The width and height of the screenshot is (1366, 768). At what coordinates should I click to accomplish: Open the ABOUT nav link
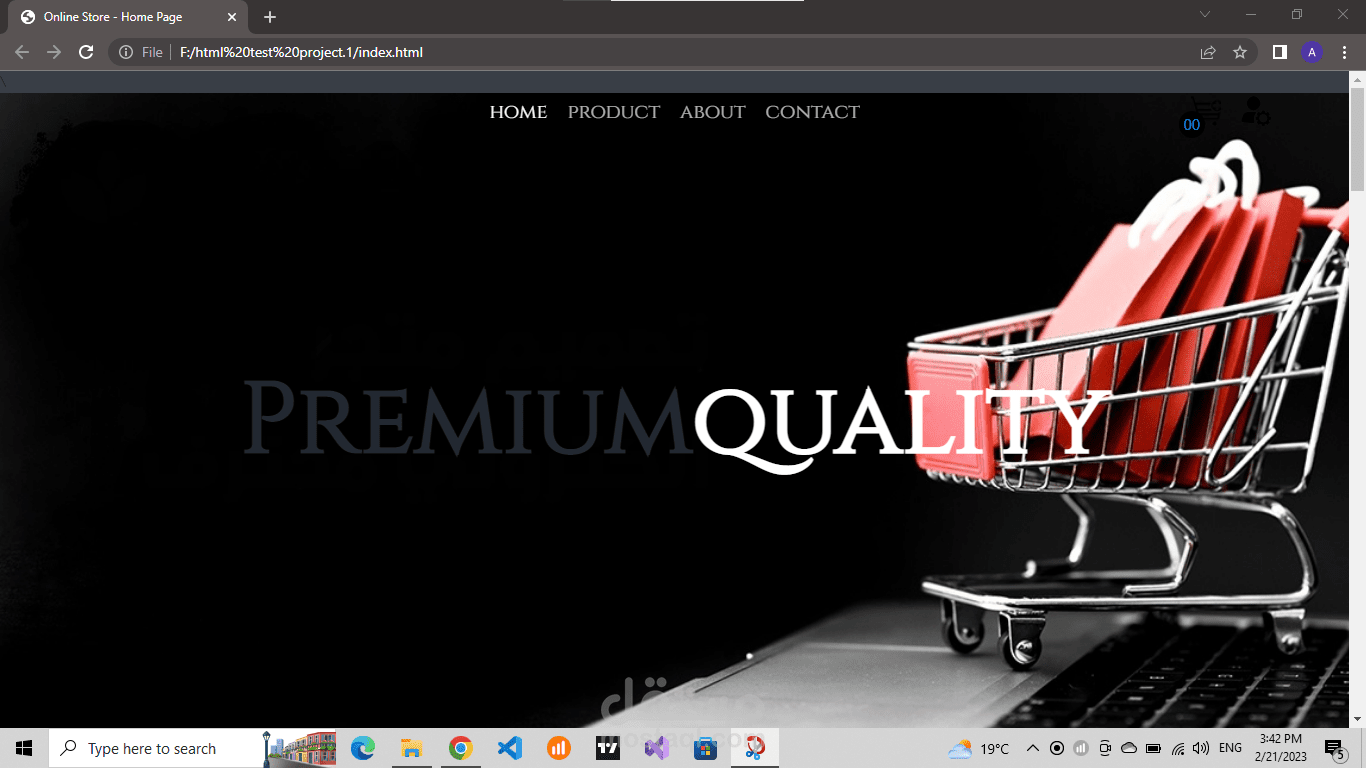click(x=713, y=112)
